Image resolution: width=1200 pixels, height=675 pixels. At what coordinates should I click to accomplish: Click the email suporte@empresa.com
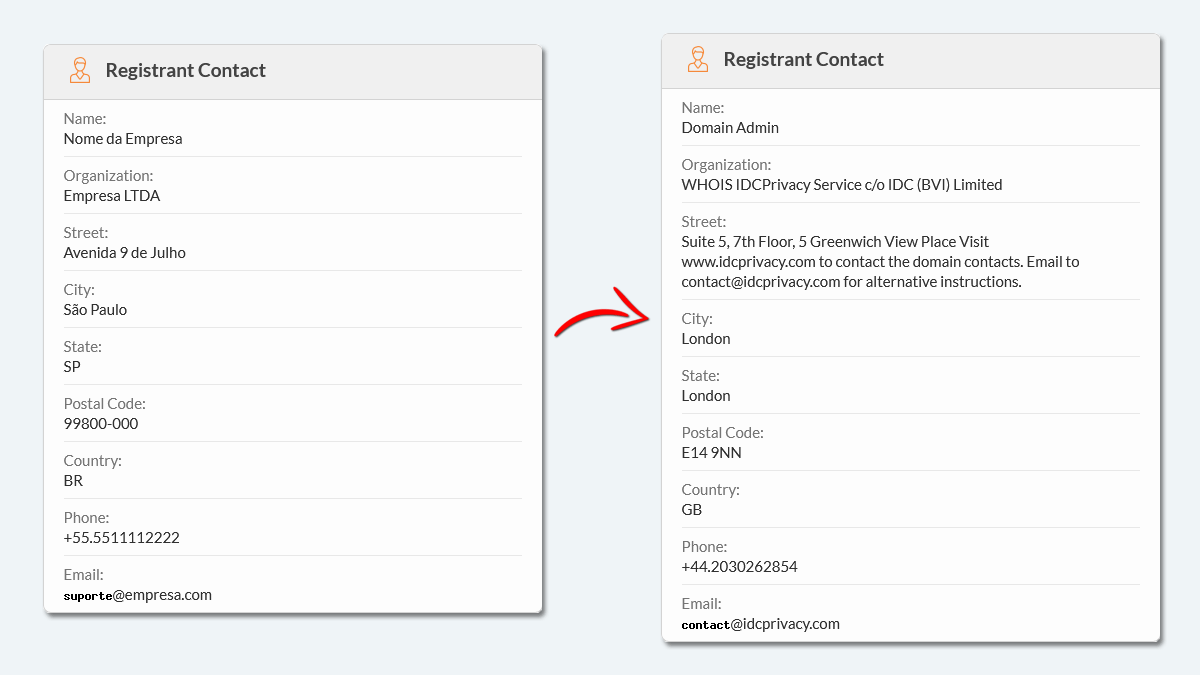coord(138,595)
